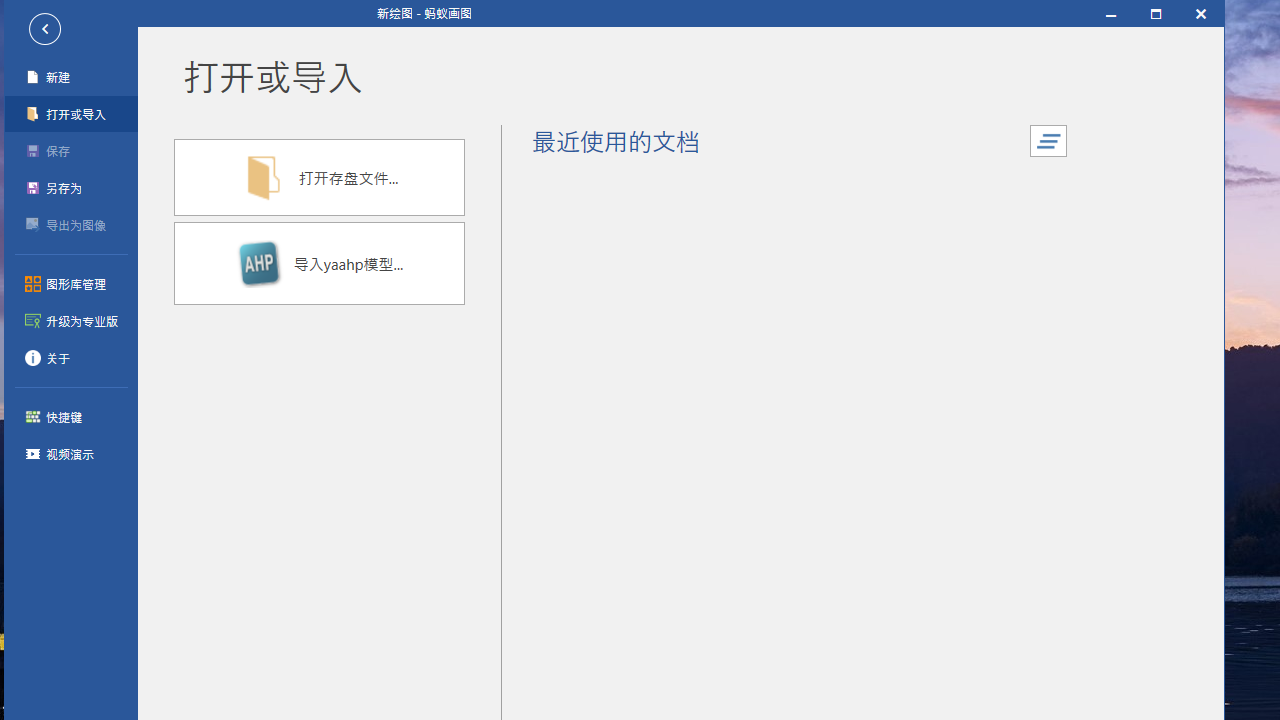Click the grayed 保存 save icon
This screenshot has height=720, width=1280.
coord(33,151)
